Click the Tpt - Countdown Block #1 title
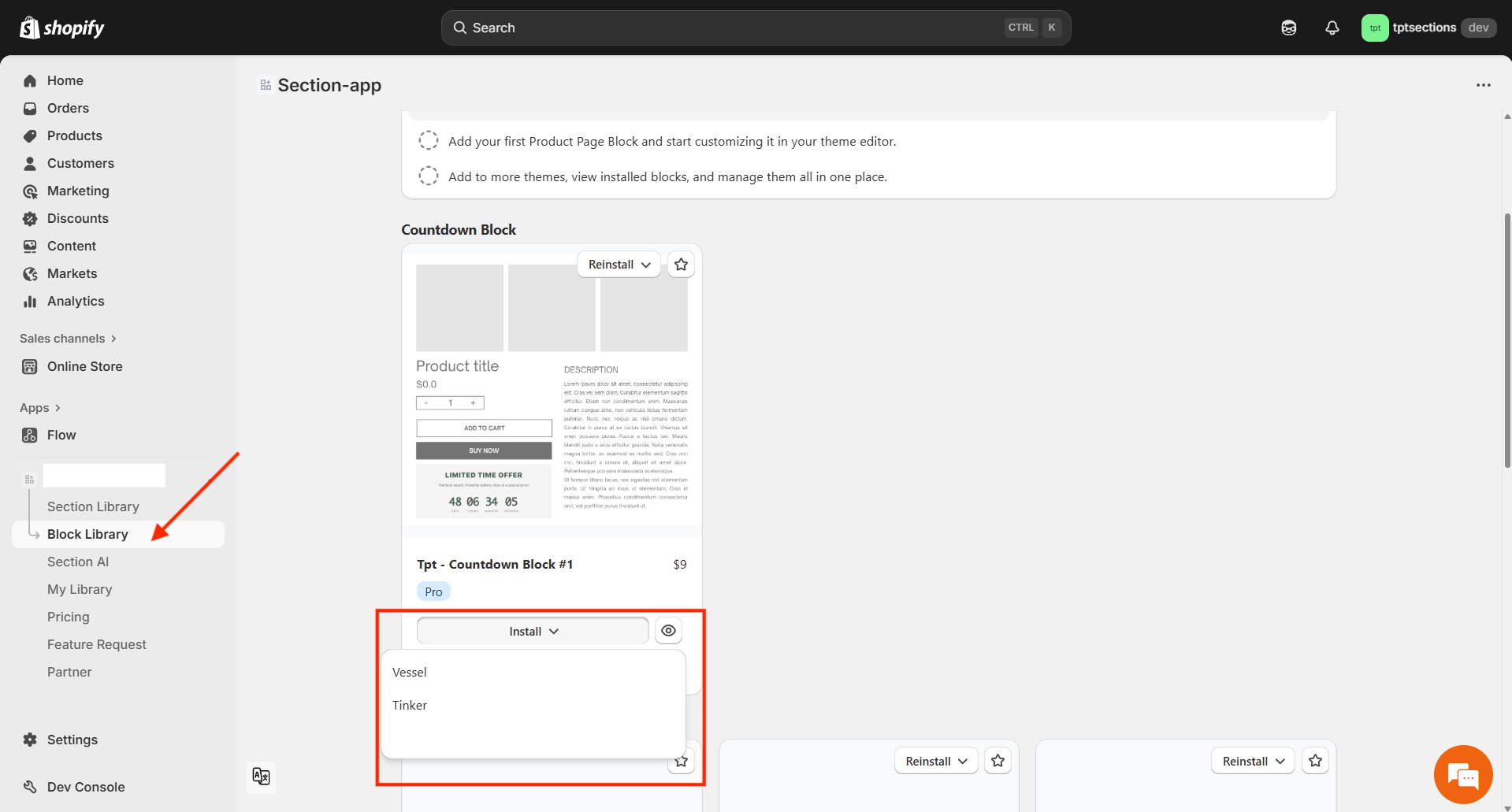The height and width of the screenshot is (812, 1512). point(495,565)
